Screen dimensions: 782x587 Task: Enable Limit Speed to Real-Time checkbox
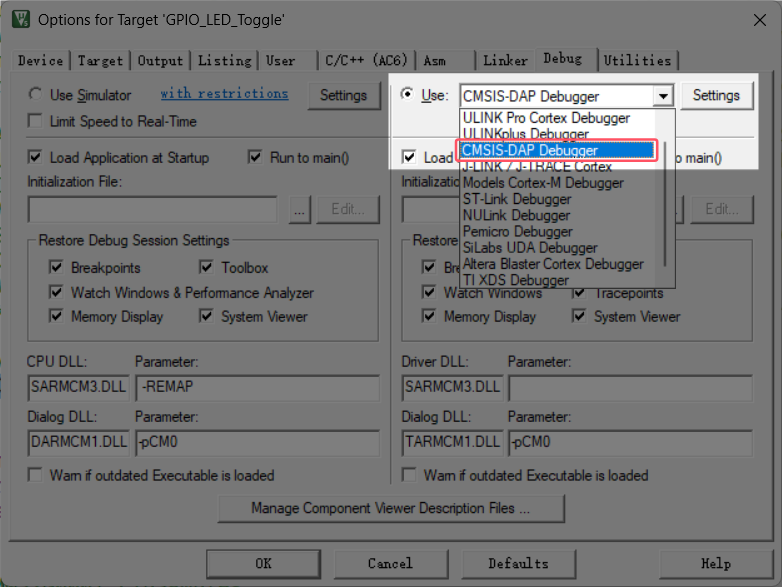point(36,121)
